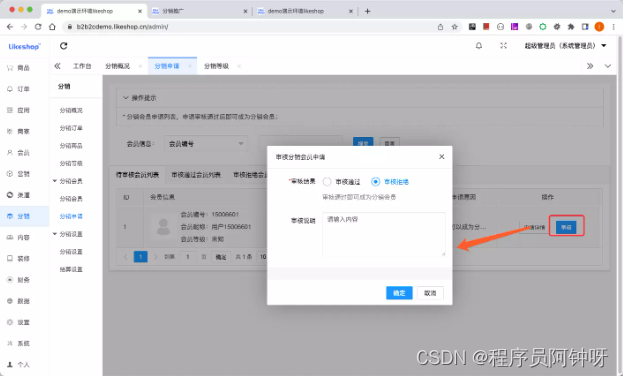
Task: Select the 审核拒绝 radio button
Action: click(375, 182)
